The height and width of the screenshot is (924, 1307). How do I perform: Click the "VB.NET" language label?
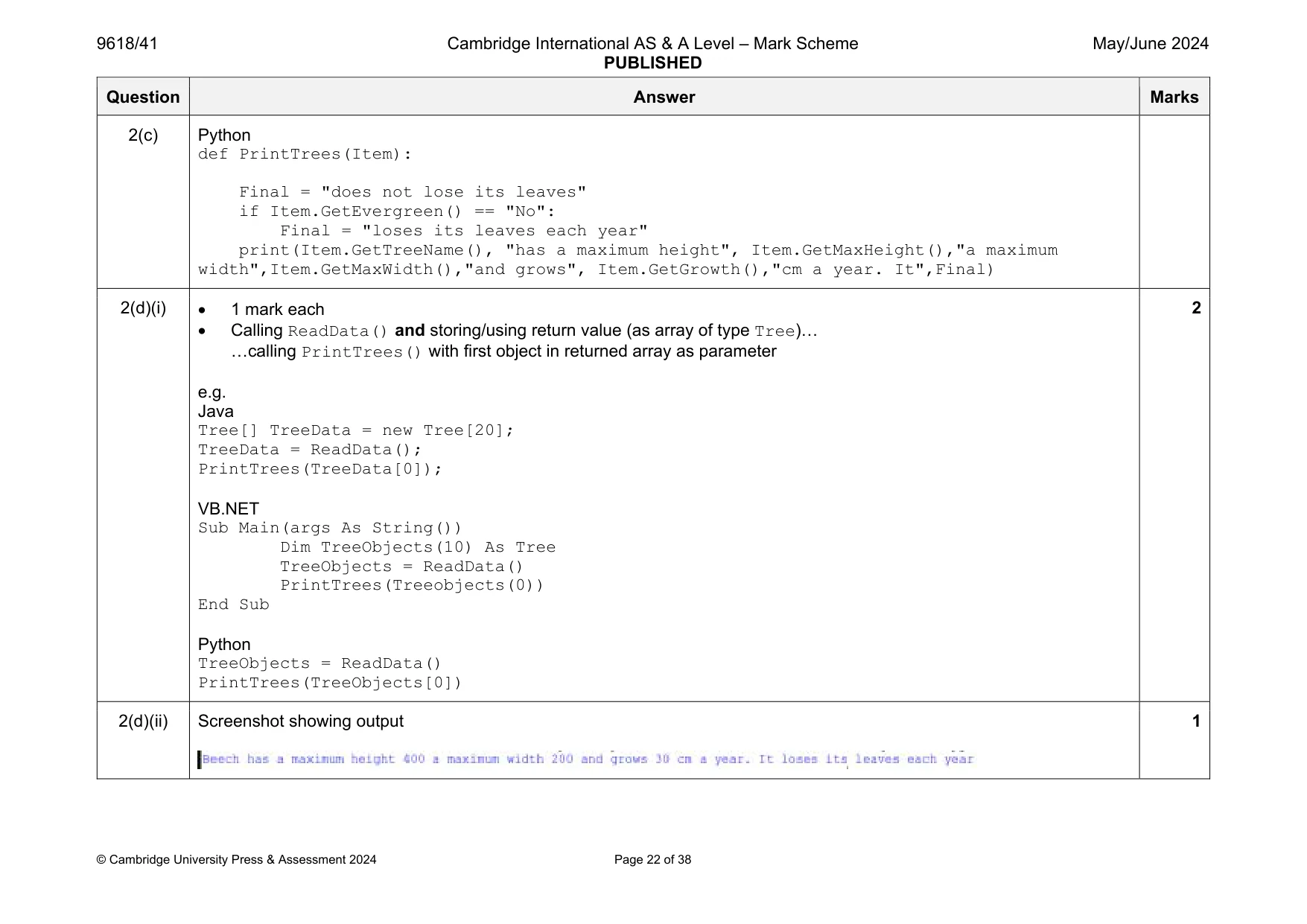[229, 509]
